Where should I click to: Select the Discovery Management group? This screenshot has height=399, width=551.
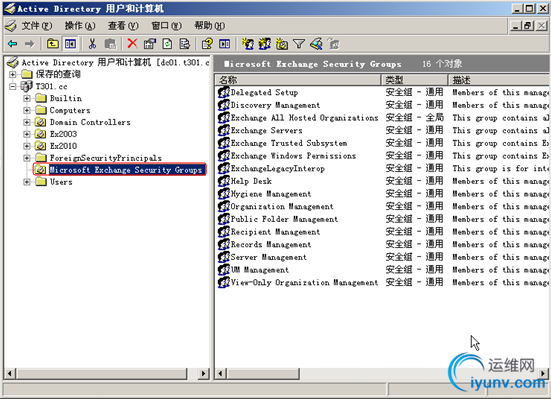click(275, 105)
